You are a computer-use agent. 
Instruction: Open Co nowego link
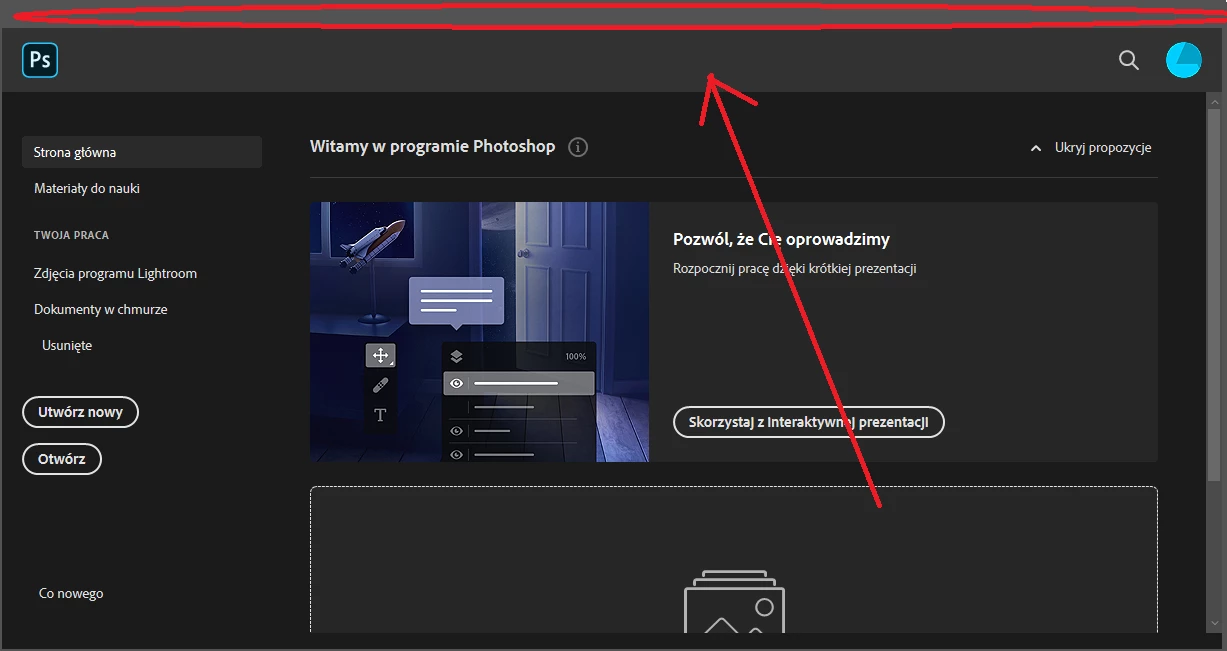71,593
